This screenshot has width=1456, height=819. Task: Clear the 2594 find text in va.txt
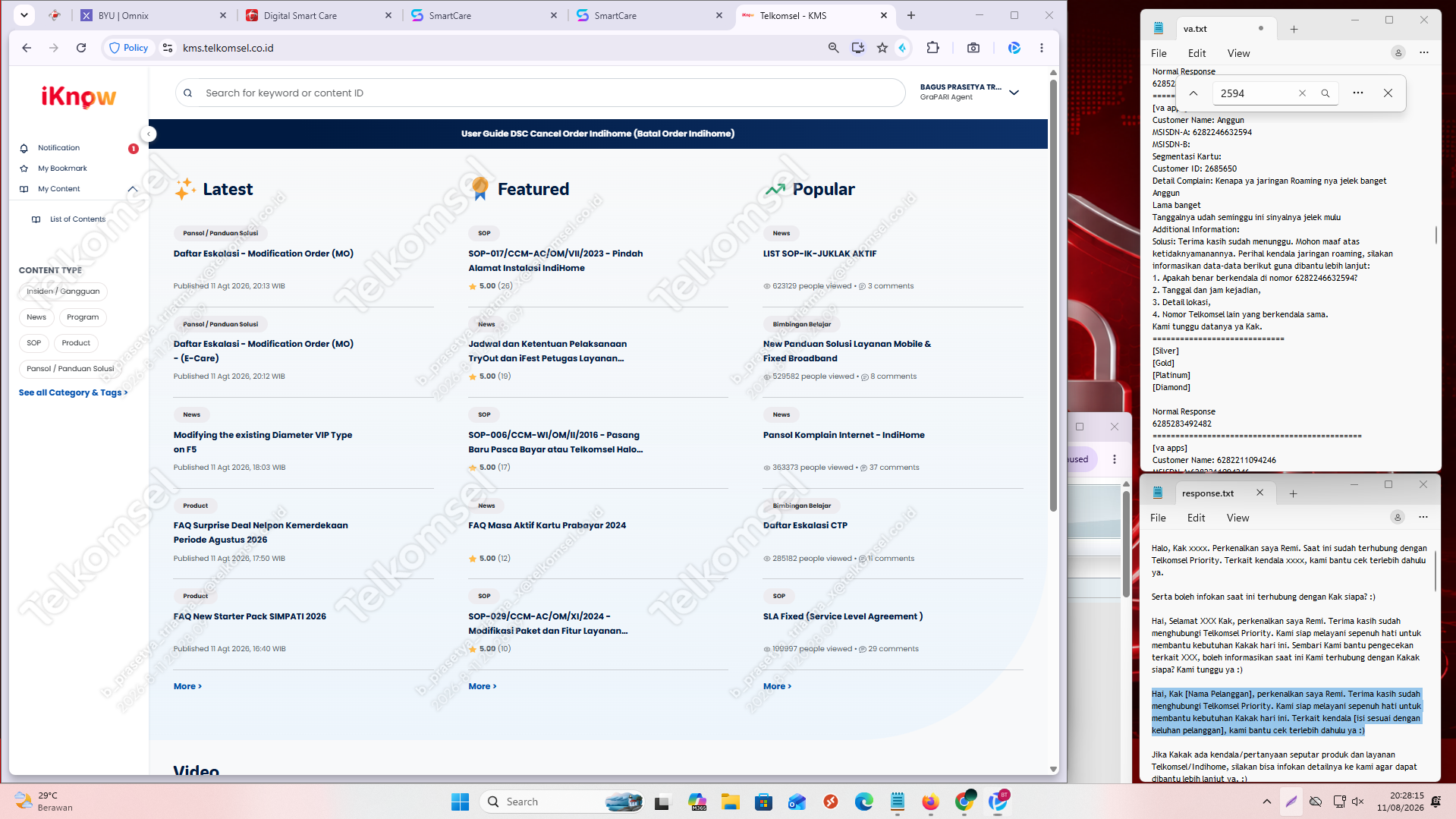1302,93
